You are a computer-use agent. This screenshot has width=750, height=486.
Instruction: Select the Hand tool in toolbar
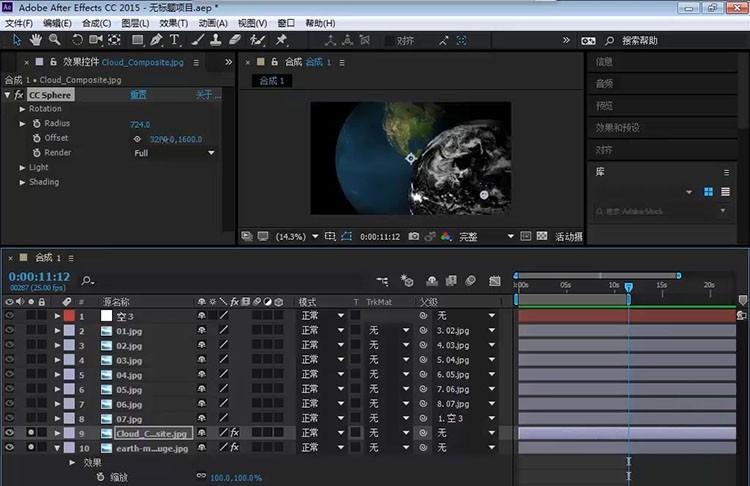pos(36,40)
